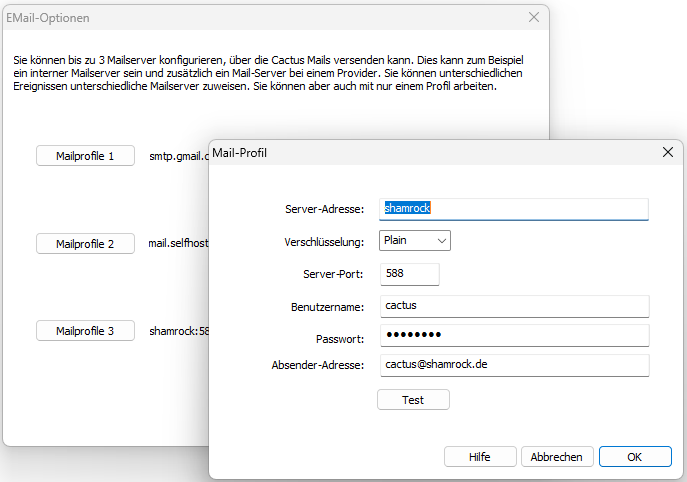Image resolution: width=687 pixels, height=482 pixels.
Task: Close the EMail-Optionen window
Action: 534,17
